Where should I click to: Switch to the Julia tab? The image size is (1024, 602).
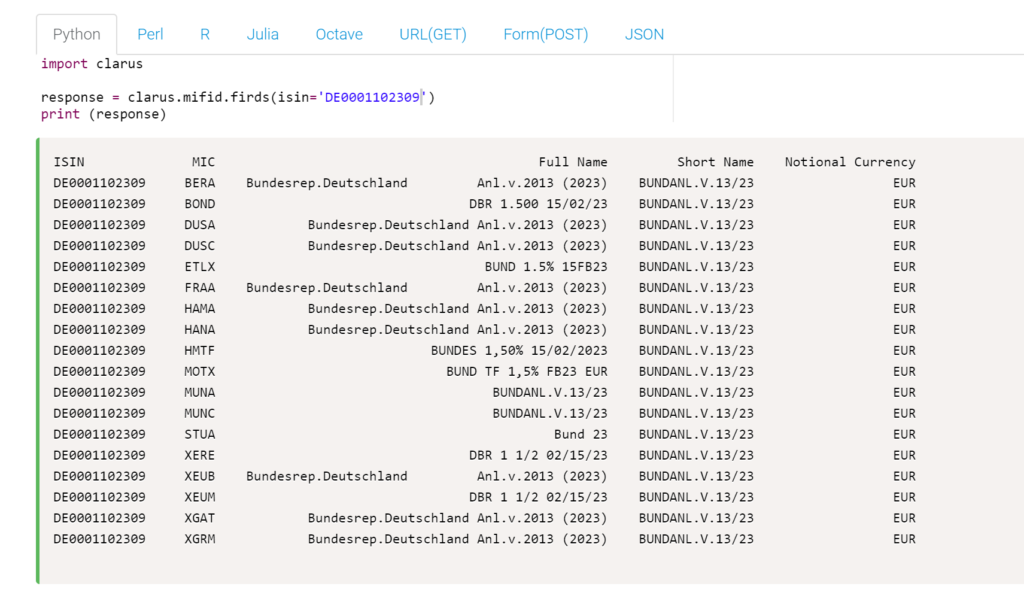point(263,35)
